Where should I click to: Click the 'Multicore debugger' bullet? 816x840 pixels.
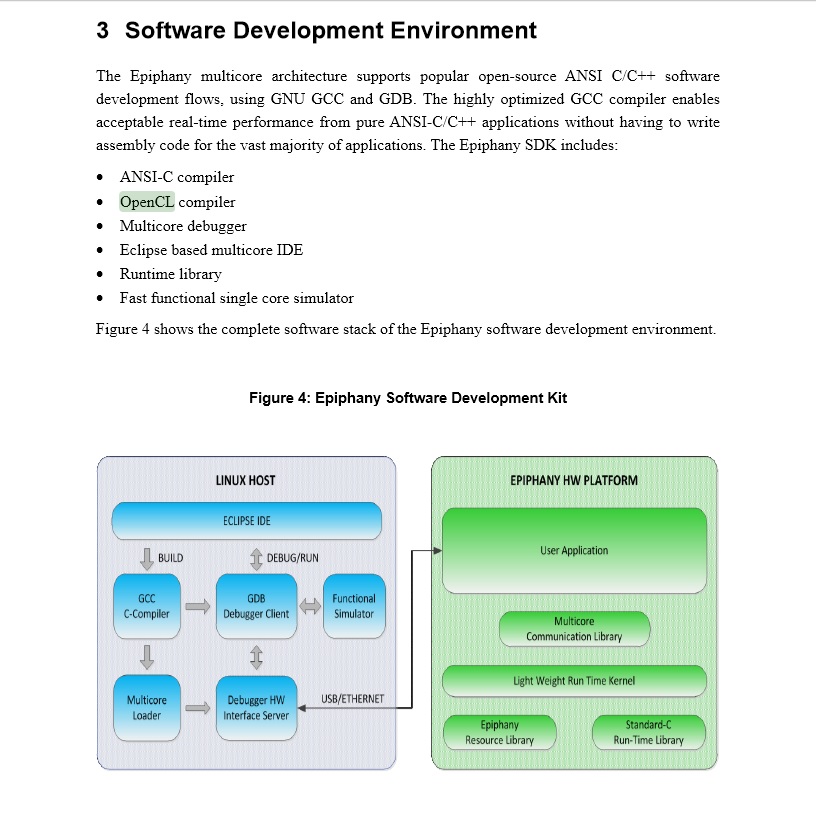pyautogui.click(x=183, y=226)
